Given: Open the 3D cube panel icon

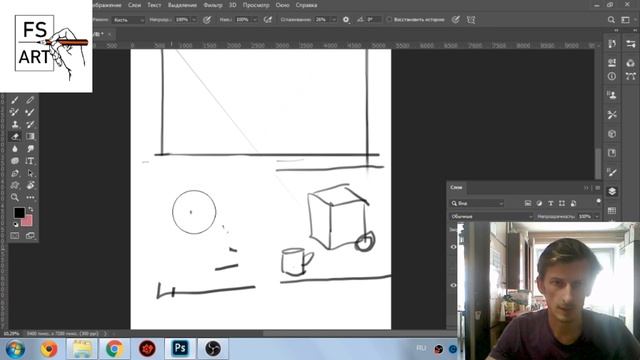Looking at the screenshot, I should [x=611, y=133].
